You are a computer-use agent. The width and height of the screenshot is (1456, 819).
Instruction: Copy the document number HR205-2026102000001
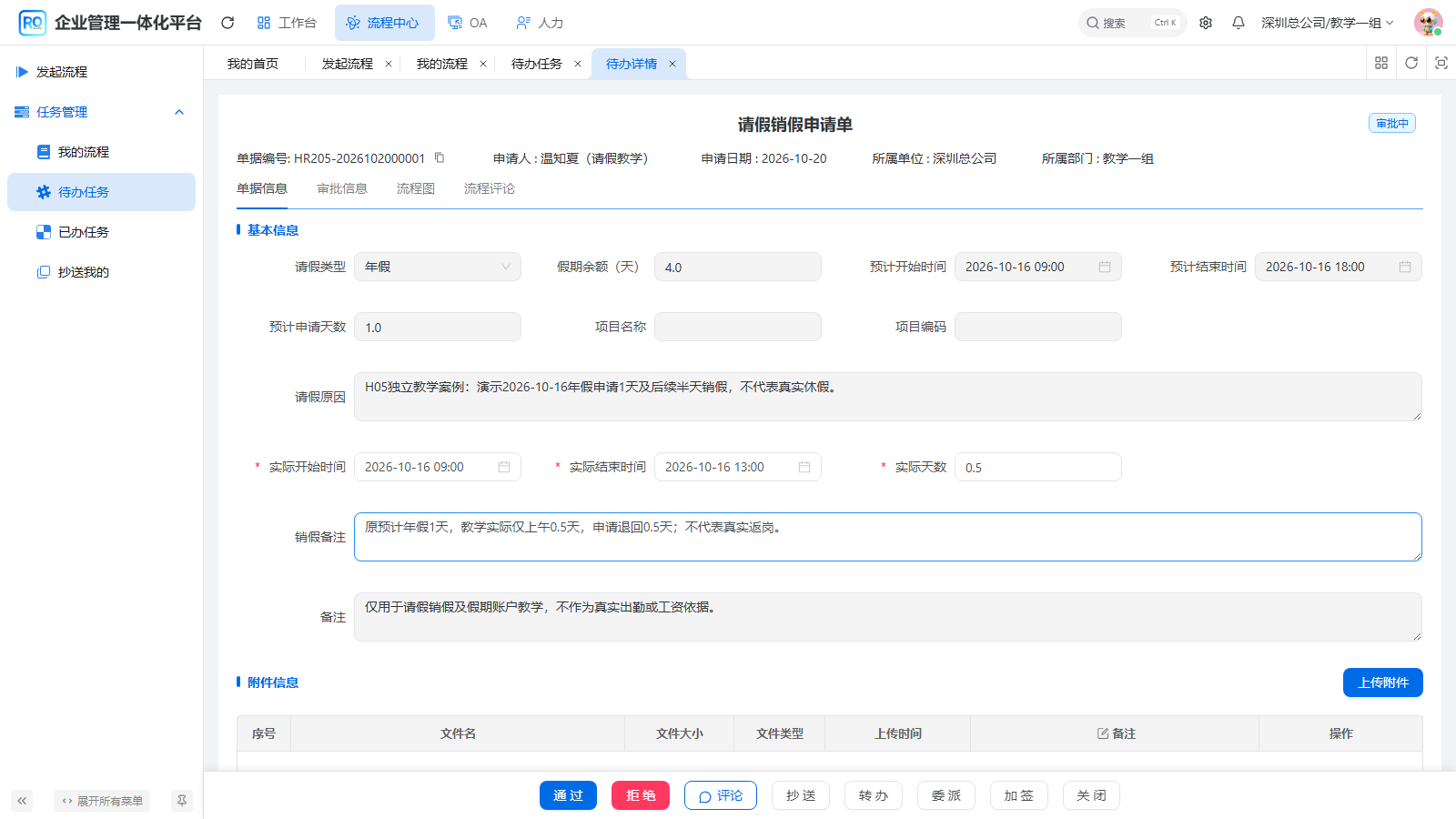tap(440, 157)
